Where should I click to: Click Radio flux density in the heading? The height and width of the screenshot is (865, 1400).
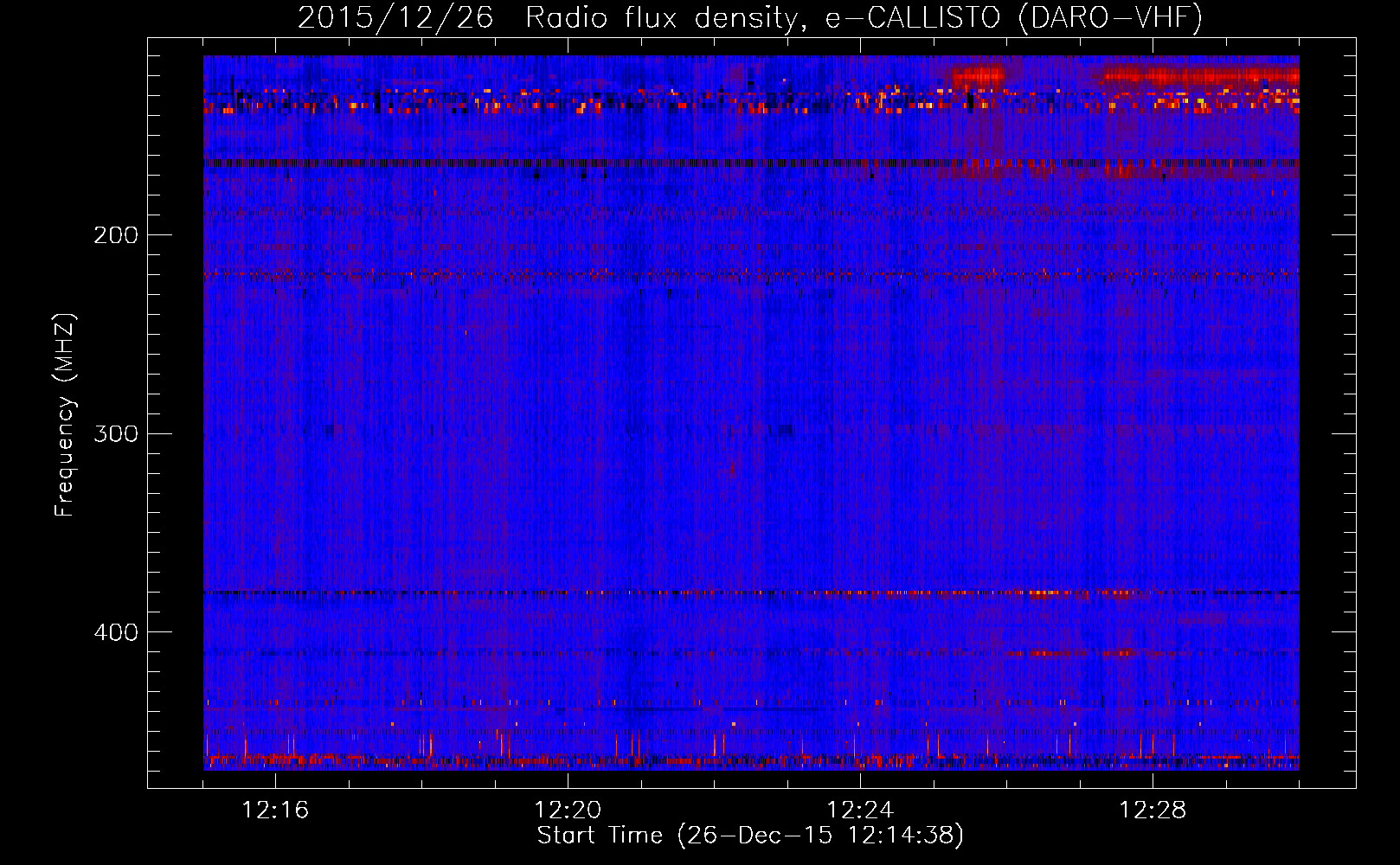pyautogui.click(x=662, y=18)
